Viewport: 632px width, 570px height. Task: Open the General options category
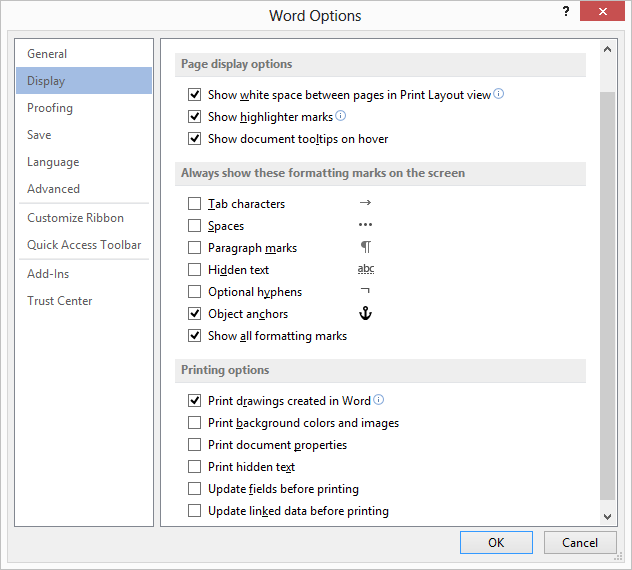click(84, 54)
